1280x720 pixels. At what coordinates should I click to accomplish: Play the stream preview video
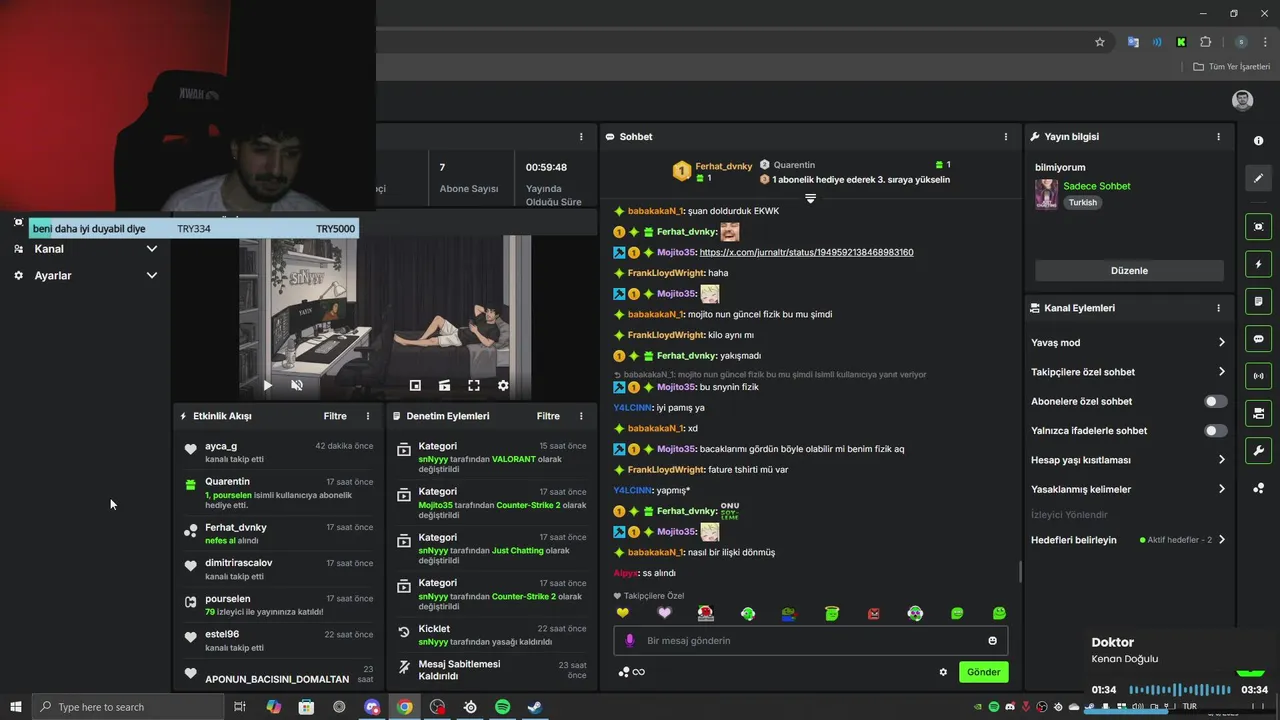pyautogui.click(x=267, y=385)
